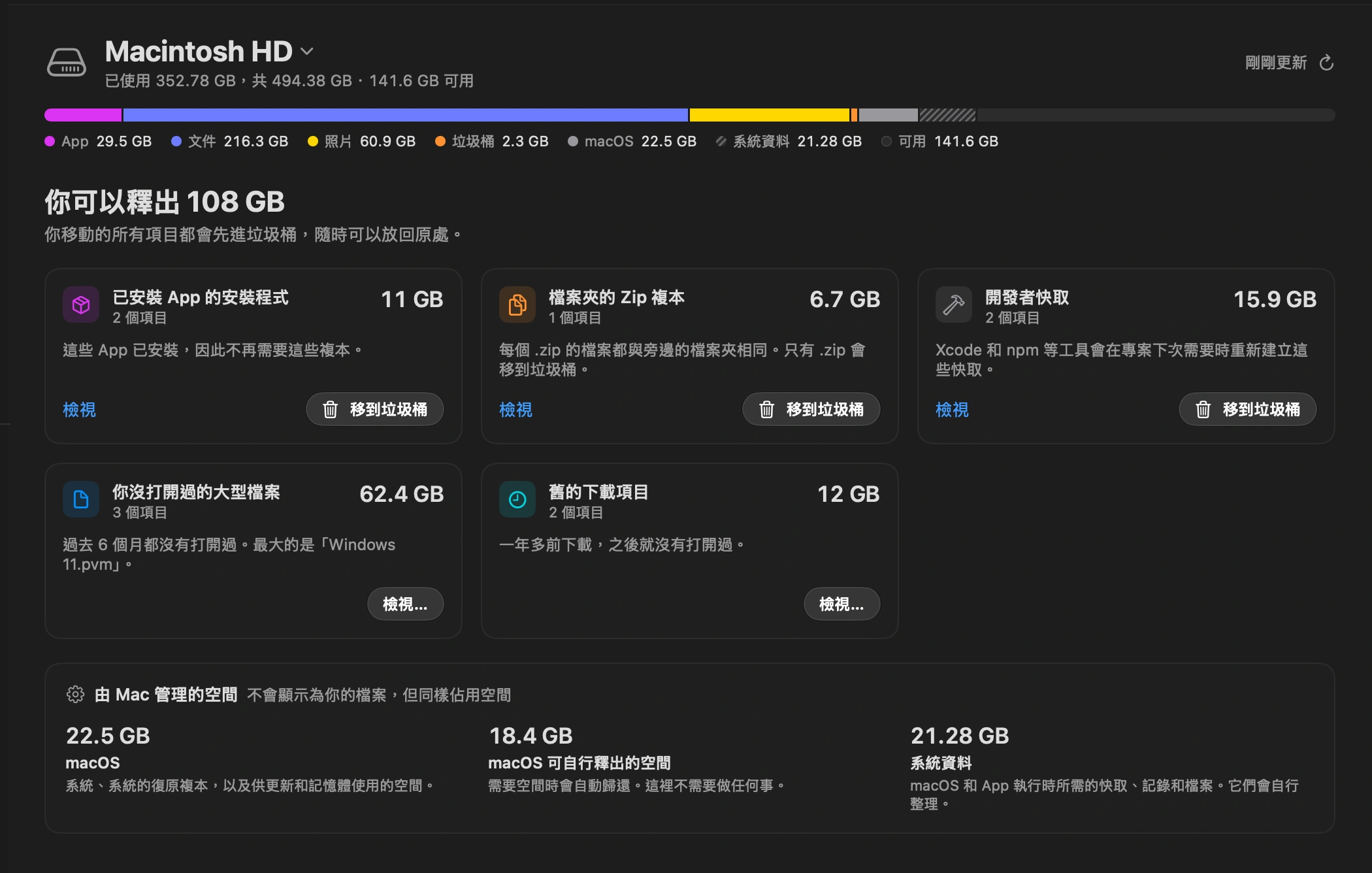1372x873 pixels.
Task: Click the 15.9 GB size on 開發者快取 card
Action: 1275,299
